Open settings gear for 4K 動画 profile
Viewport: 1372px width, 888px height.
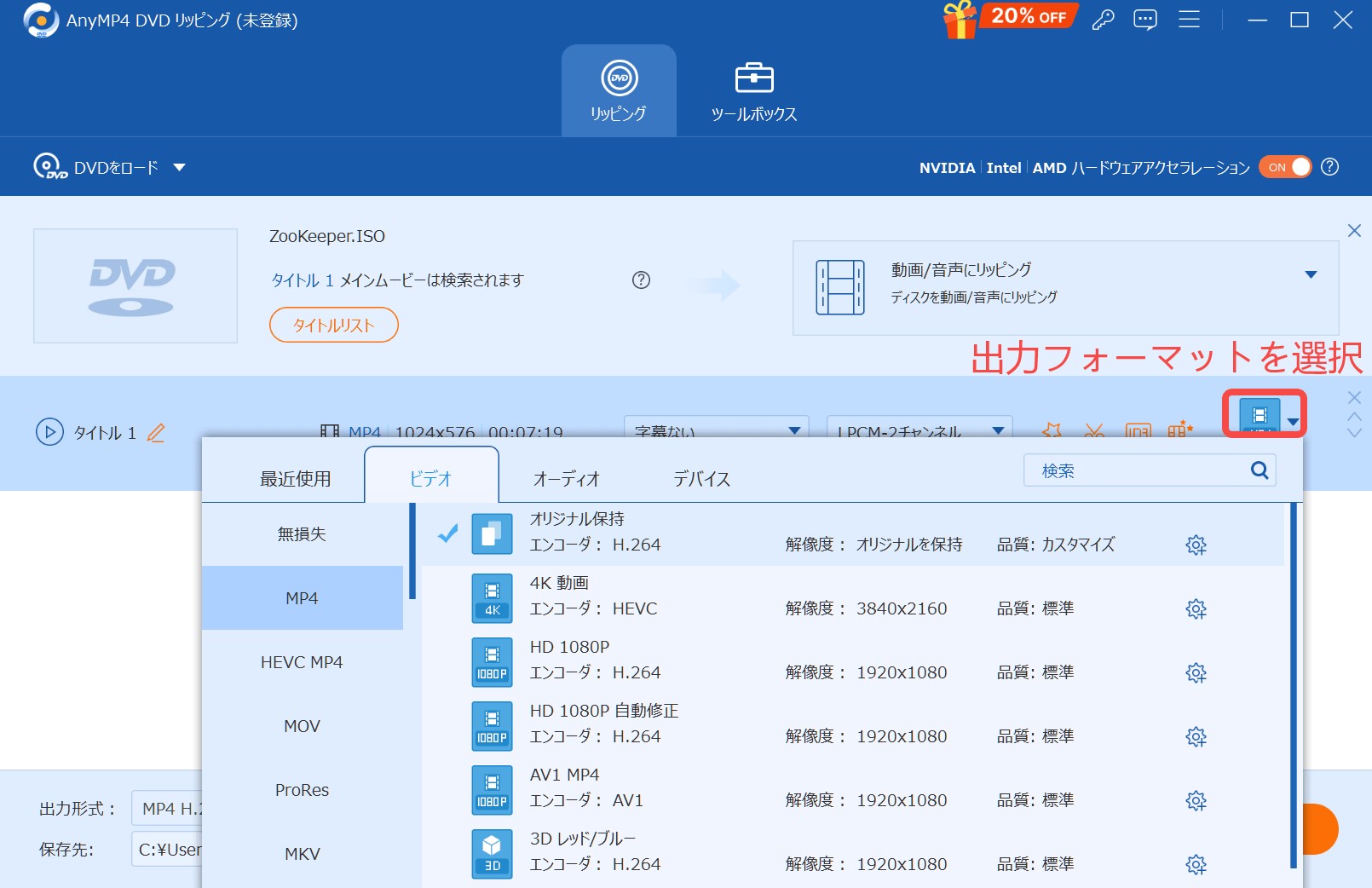(x=1196, y=609)
